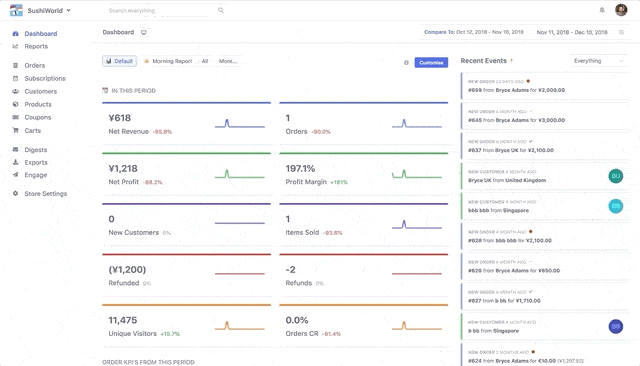Select the Nov 11 - Dec 10 date range
The height and width of the screenshot is (366, 640).
[572, 32]
